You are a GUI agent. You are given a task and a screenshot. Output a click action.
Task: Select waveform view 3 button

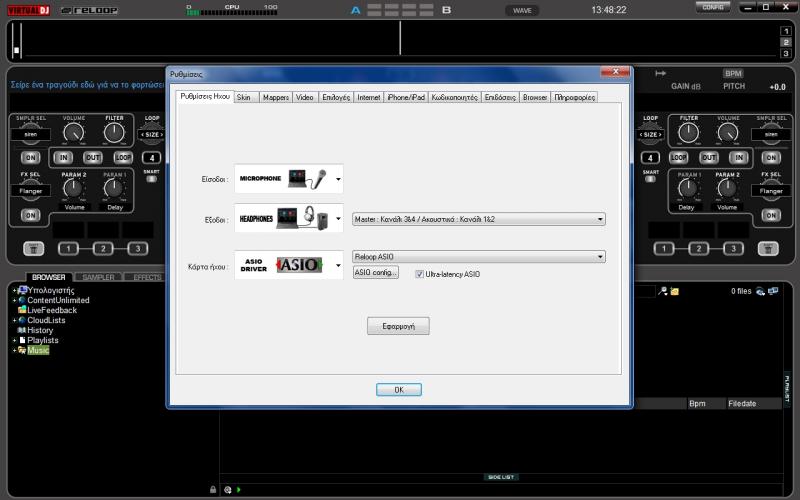pyautogui.click(x=786, y=53)
